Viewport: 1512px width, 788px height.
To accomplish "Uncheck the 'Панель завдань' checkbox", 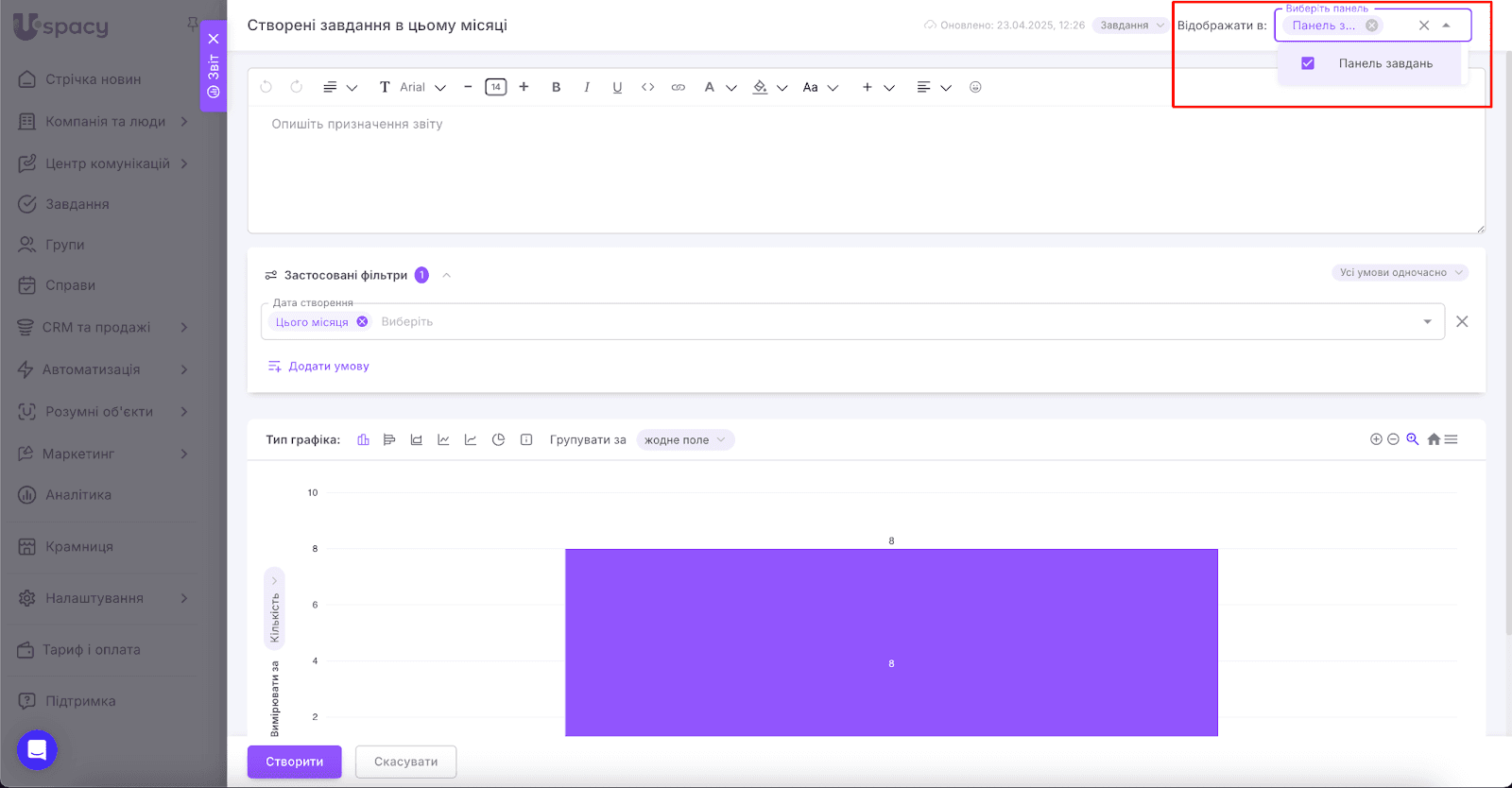I will 1308,63.
